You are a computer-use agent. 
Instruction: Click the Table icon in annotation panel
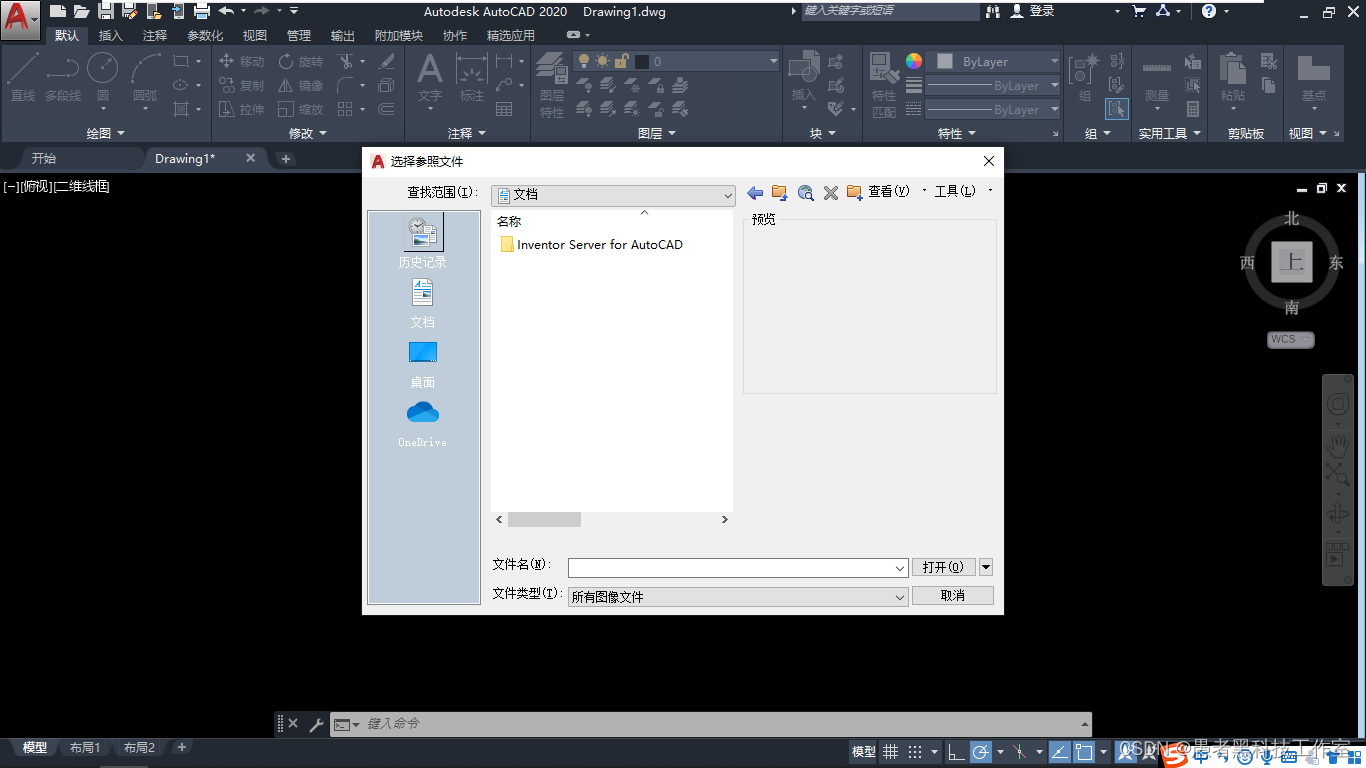504,109
